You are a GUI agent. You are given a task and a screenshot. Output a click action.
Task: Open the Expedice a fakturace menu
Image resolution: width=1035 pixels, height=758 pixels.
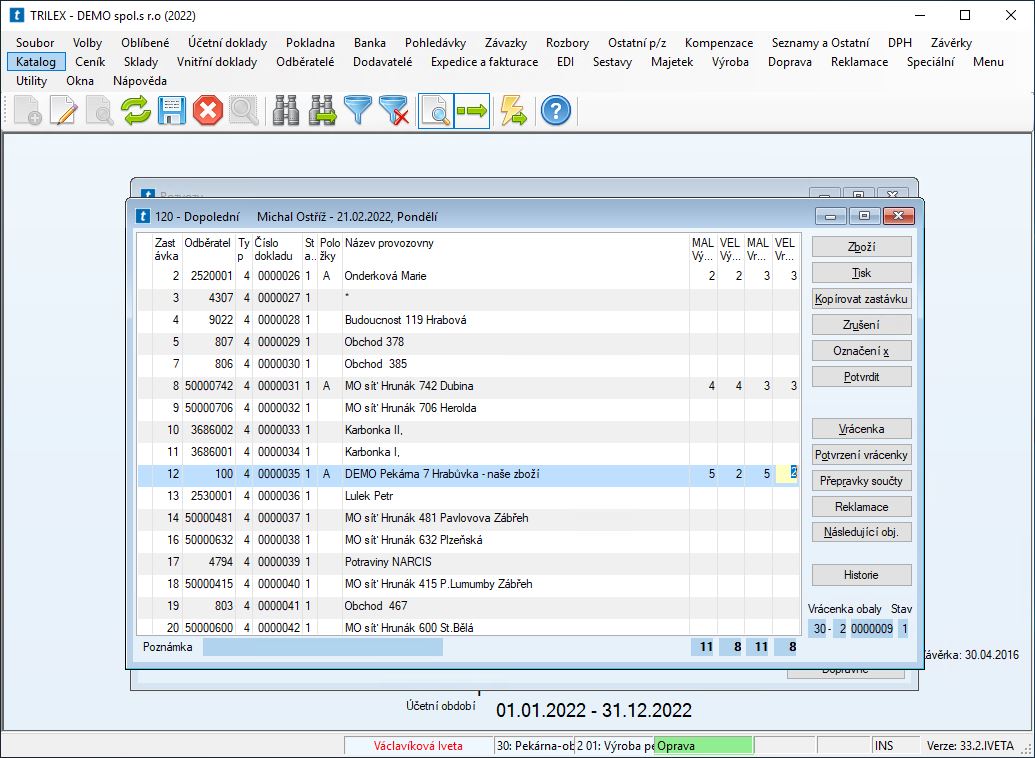click(x=484, y=62)
